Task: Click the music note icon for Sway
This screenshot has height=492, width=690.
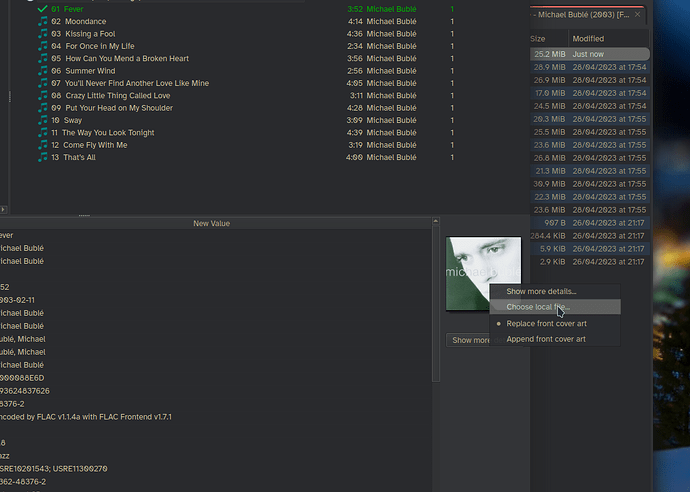Action: 42,120
